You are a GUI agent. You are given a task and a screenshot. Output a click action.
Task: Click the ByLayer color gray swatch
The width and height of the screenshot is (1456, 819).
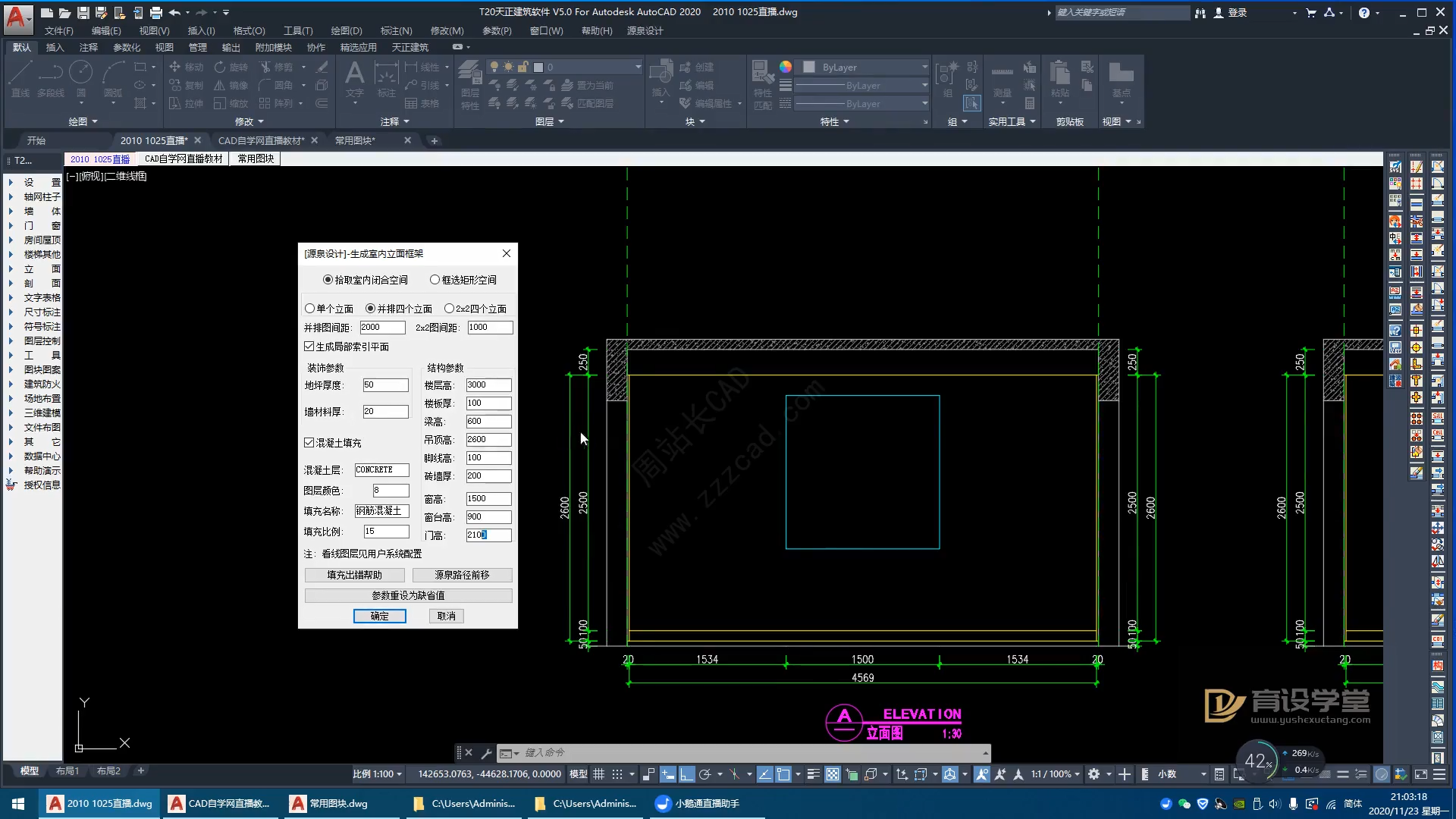[x=808, y=67]
